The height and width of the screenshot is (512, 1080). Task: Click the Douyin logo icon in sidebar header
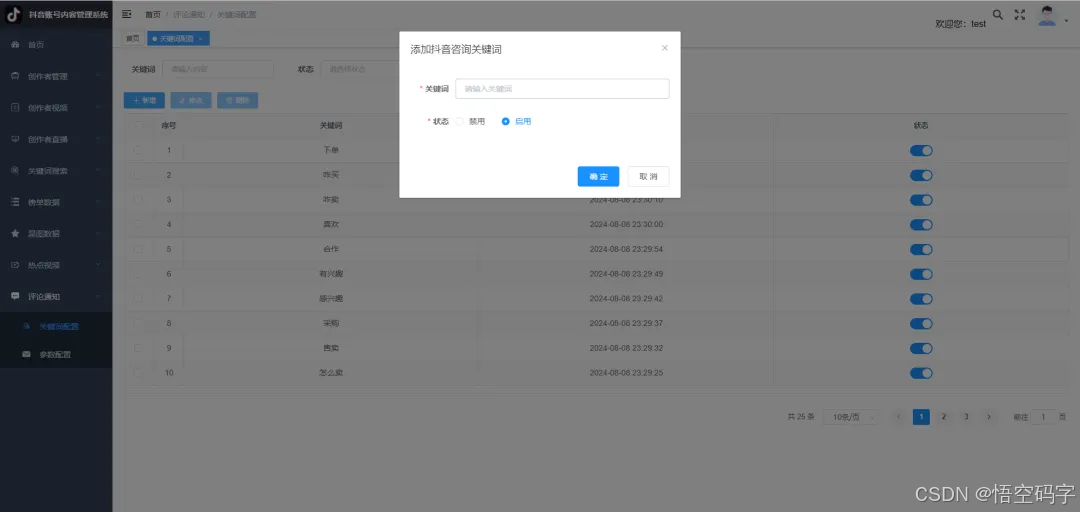pos(14,14)
